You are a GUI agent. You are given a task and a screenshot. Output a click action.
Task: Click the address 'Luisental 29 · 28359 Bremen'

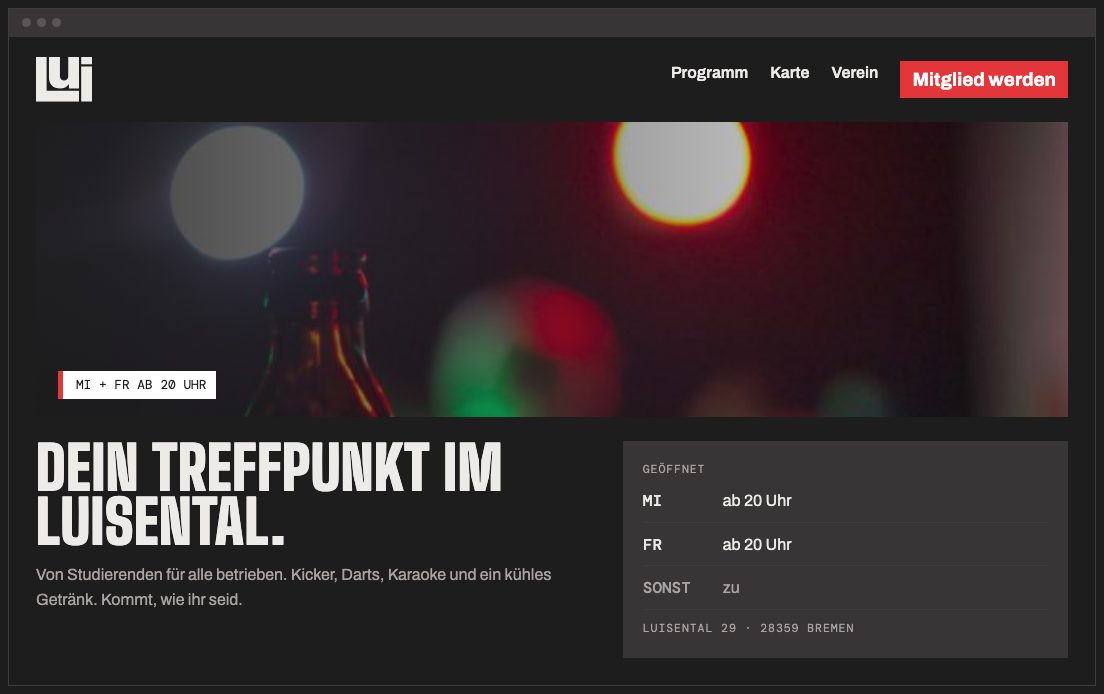[x=748, y=628]
